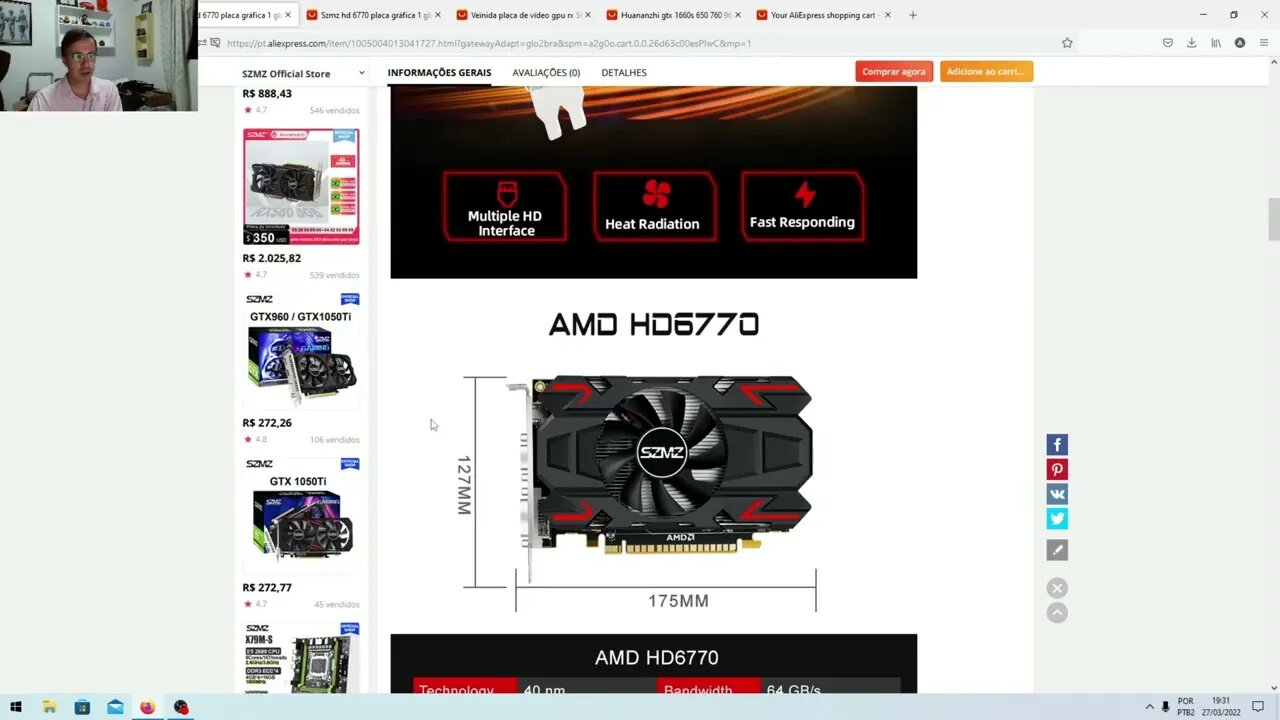1280x720 pixels.
Task: Open the Detalhes tab
Action: point(624,72)
